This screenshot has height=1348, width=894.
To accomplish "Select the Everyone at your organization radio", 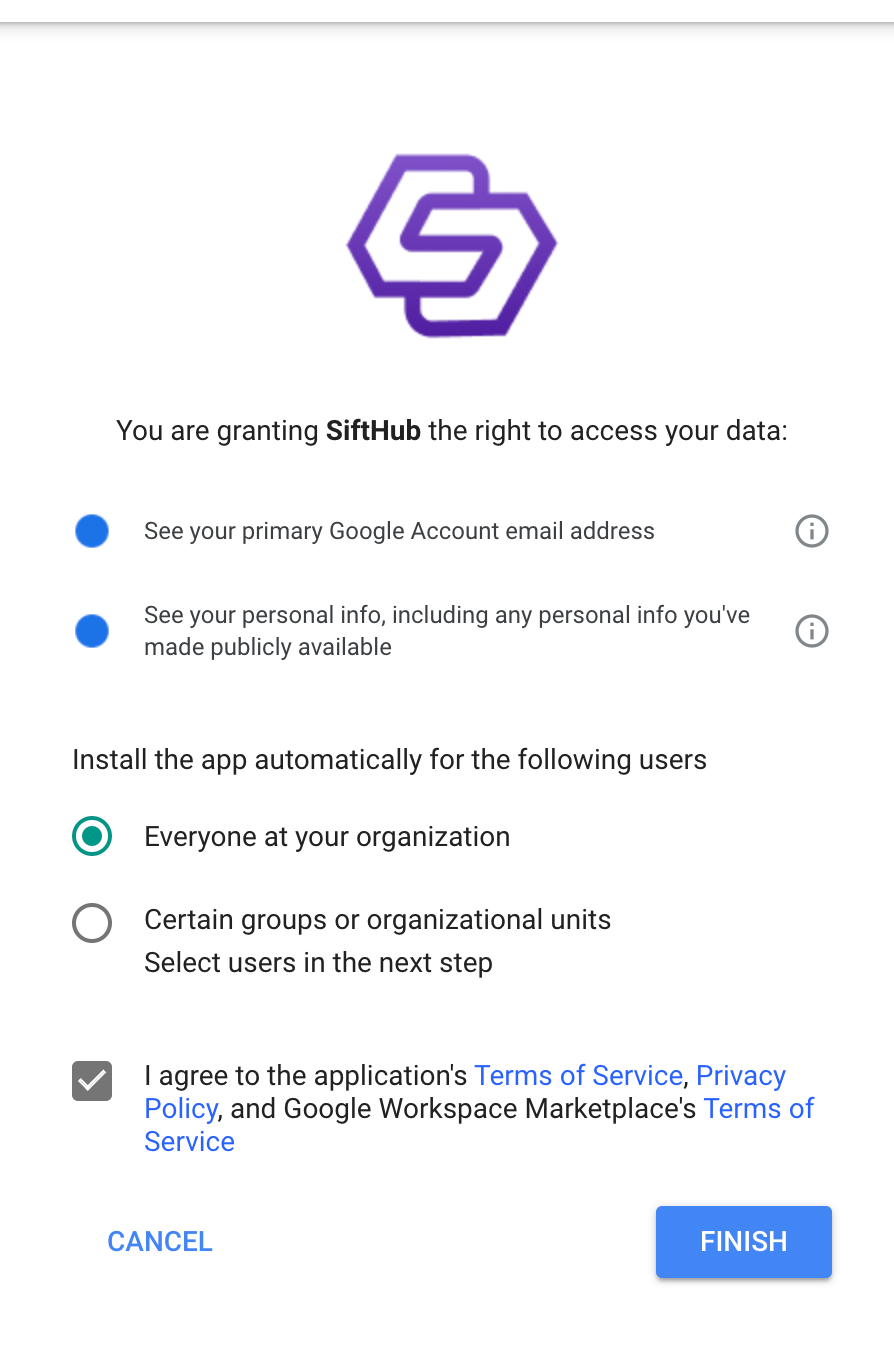I will (x=92, y=836).
